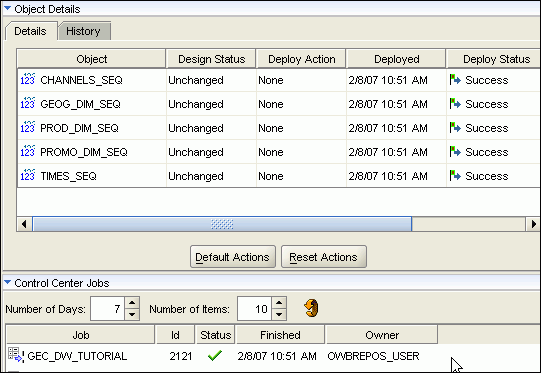Viewport: 541px width, 373px height.
Task: Click the Unchanged design status for TIMES_SEQ
Action: pos(196,176)
